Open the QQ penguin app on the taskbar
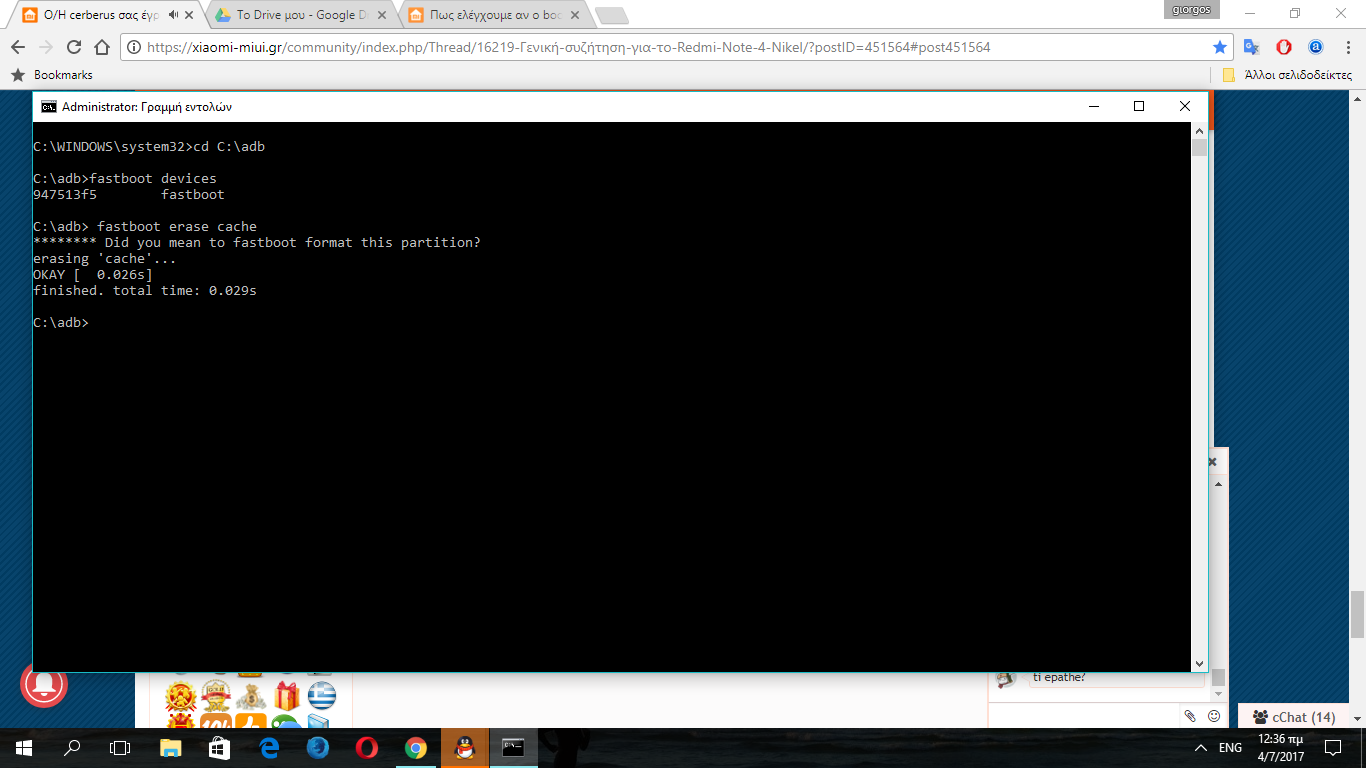 coord(465,747)
